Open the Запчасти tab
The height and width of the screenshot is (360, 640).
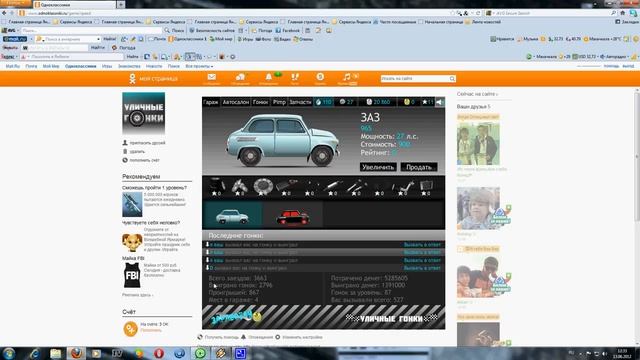[x=300, y=102]
